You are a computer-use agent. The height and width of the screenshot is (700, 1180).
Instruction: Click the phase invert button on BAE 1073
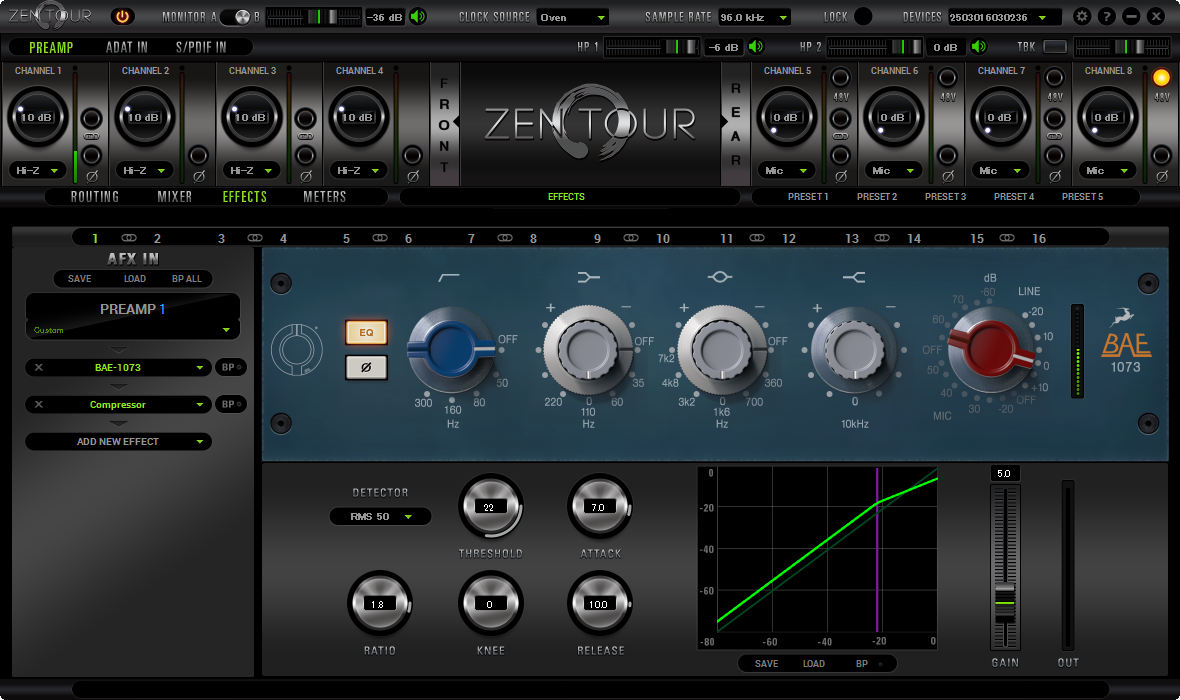pyautogui.click(x=366, y=367)
